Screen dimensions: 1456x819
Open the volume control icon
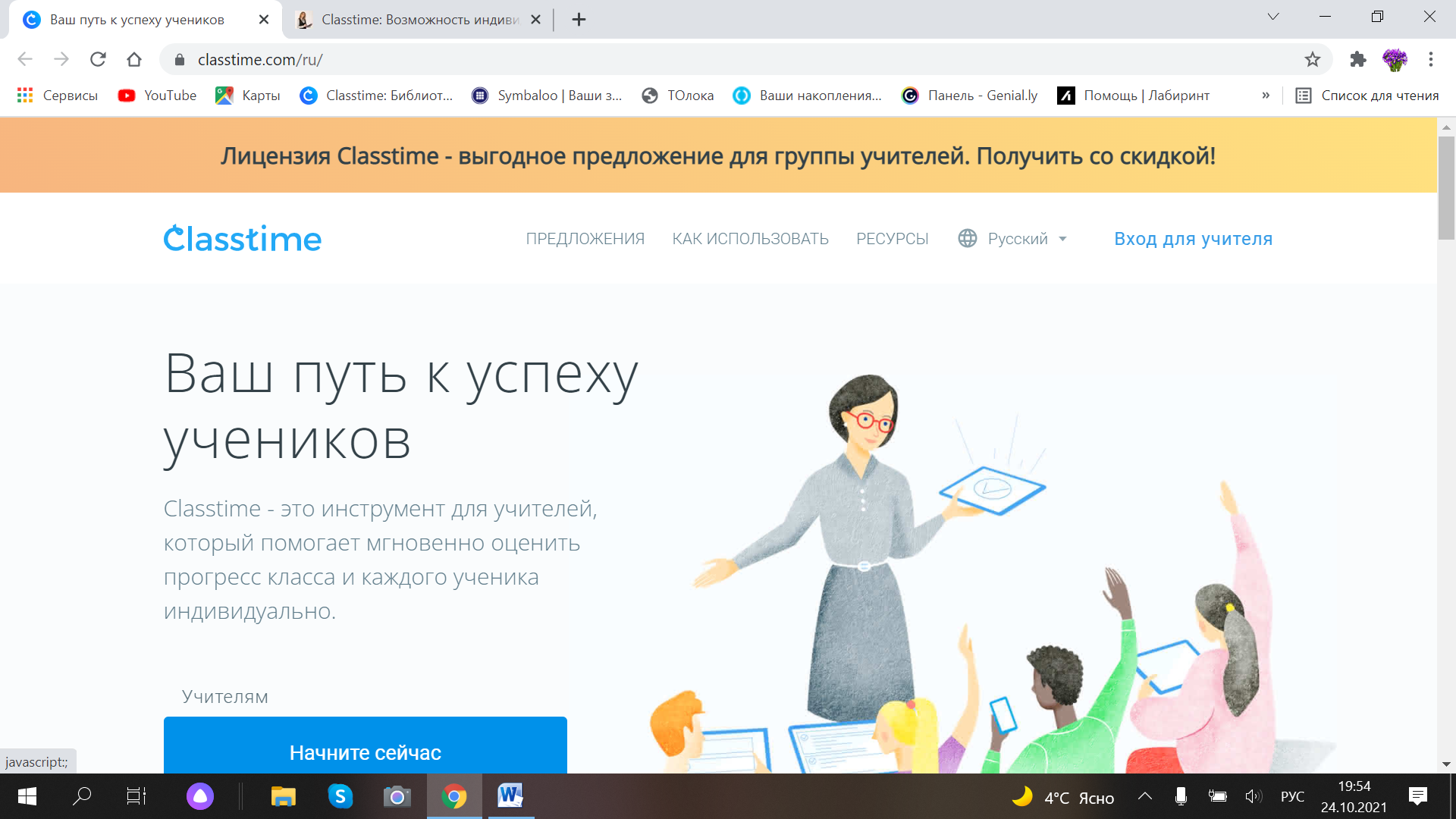click(x=1254, y=796)
